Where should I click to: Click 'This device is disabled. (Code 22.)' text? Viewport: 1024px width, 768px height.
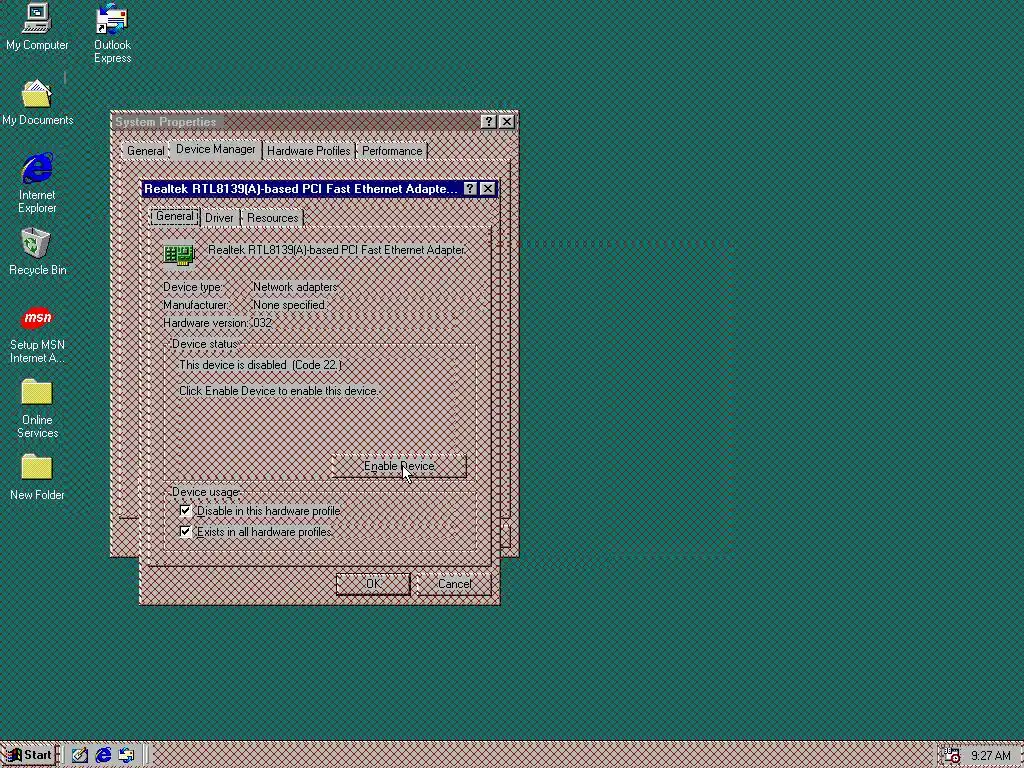[260, 365]
